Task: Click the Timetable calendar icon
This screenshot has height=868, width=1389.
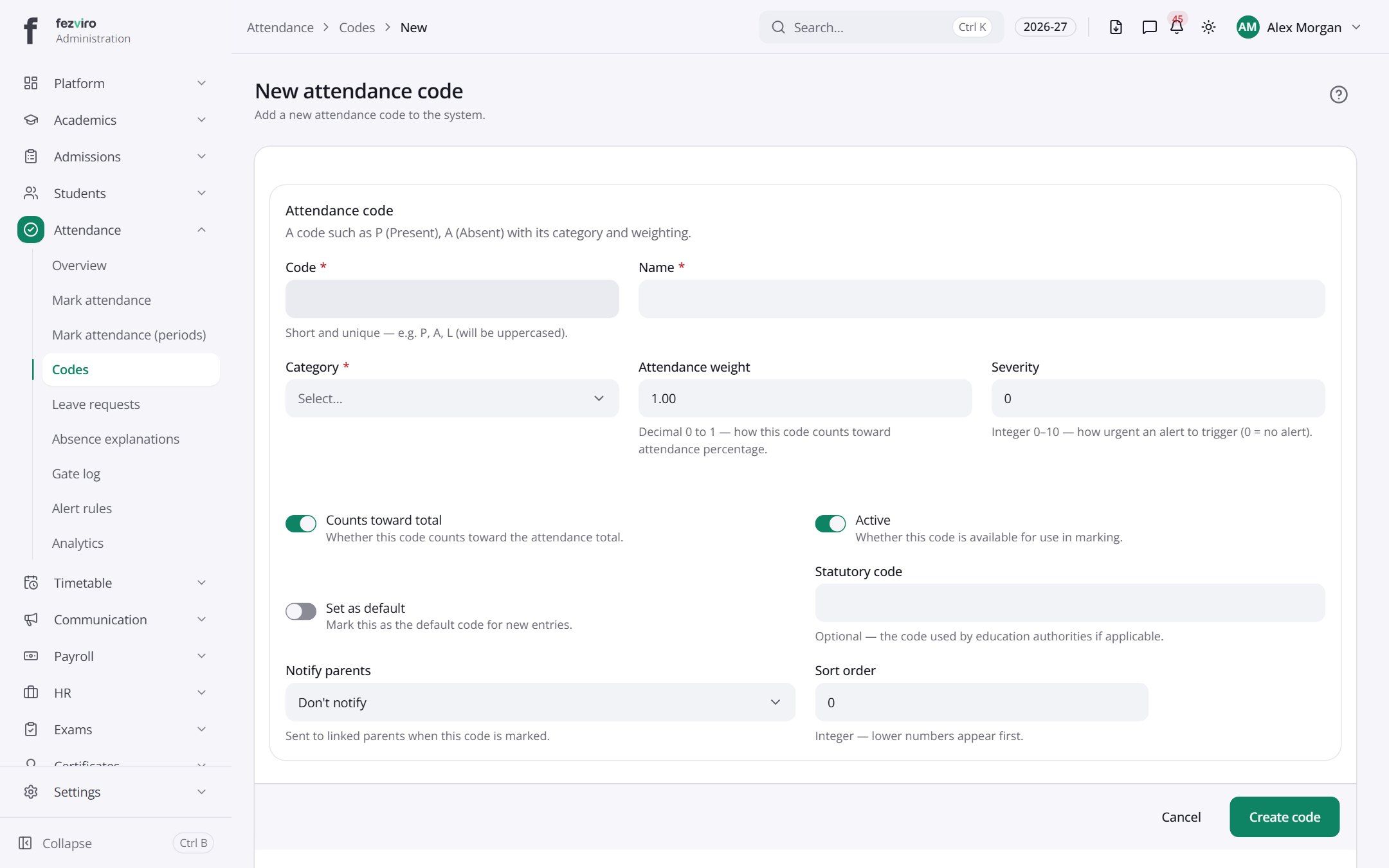Action: [x=31, y=583]
